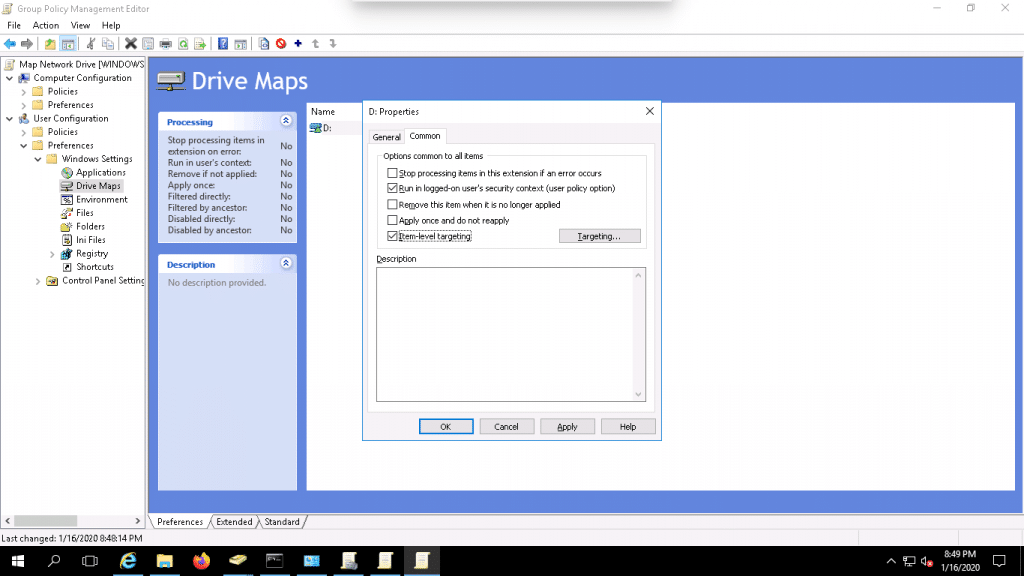Toggle the Show/Hide Console Tree icon
This screenshot has width=1024, height=576.
[68, 44]
